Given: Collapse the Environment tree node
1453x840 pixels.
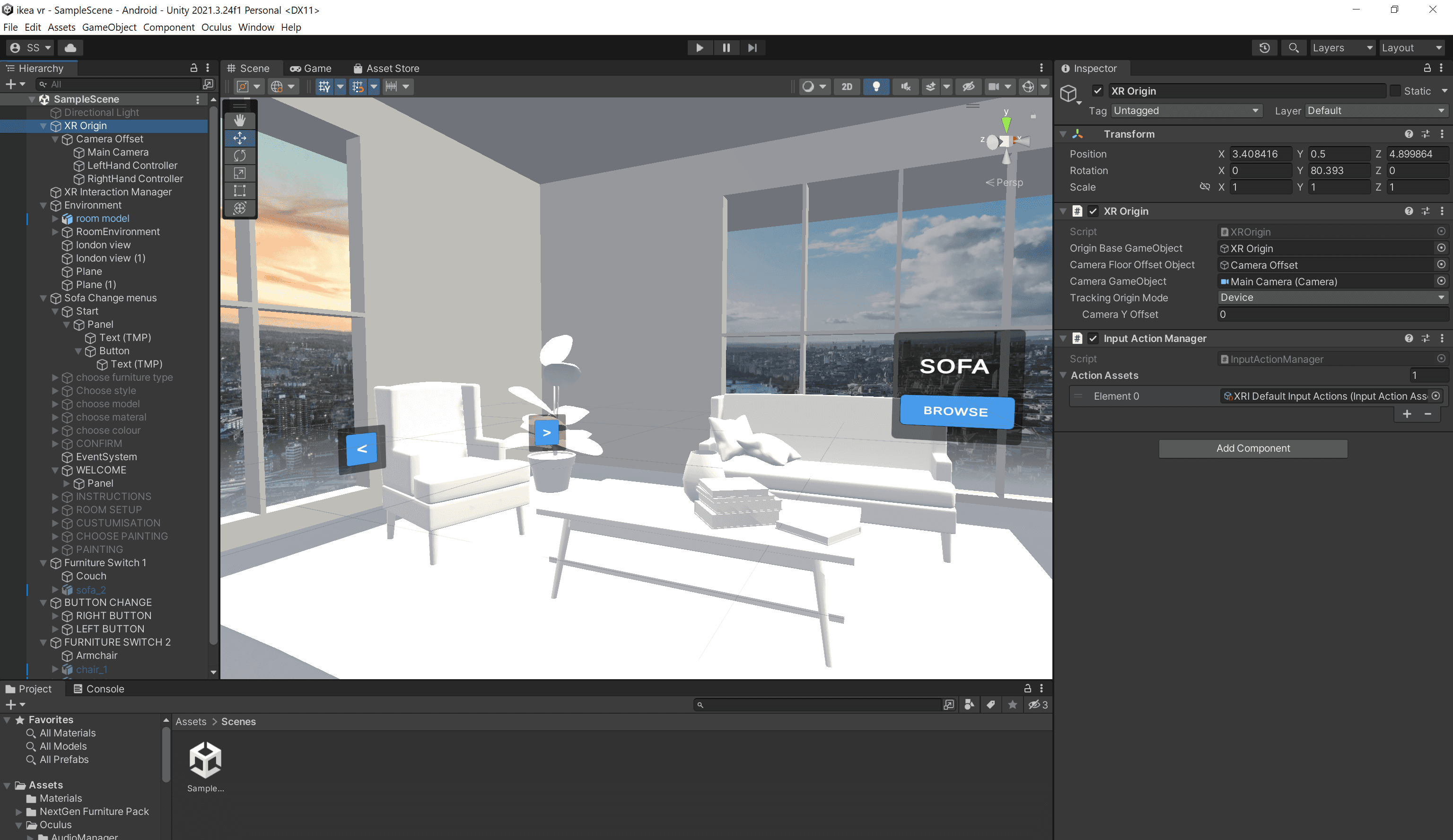Looking at the screenshot, I should [x=43, y=205].
